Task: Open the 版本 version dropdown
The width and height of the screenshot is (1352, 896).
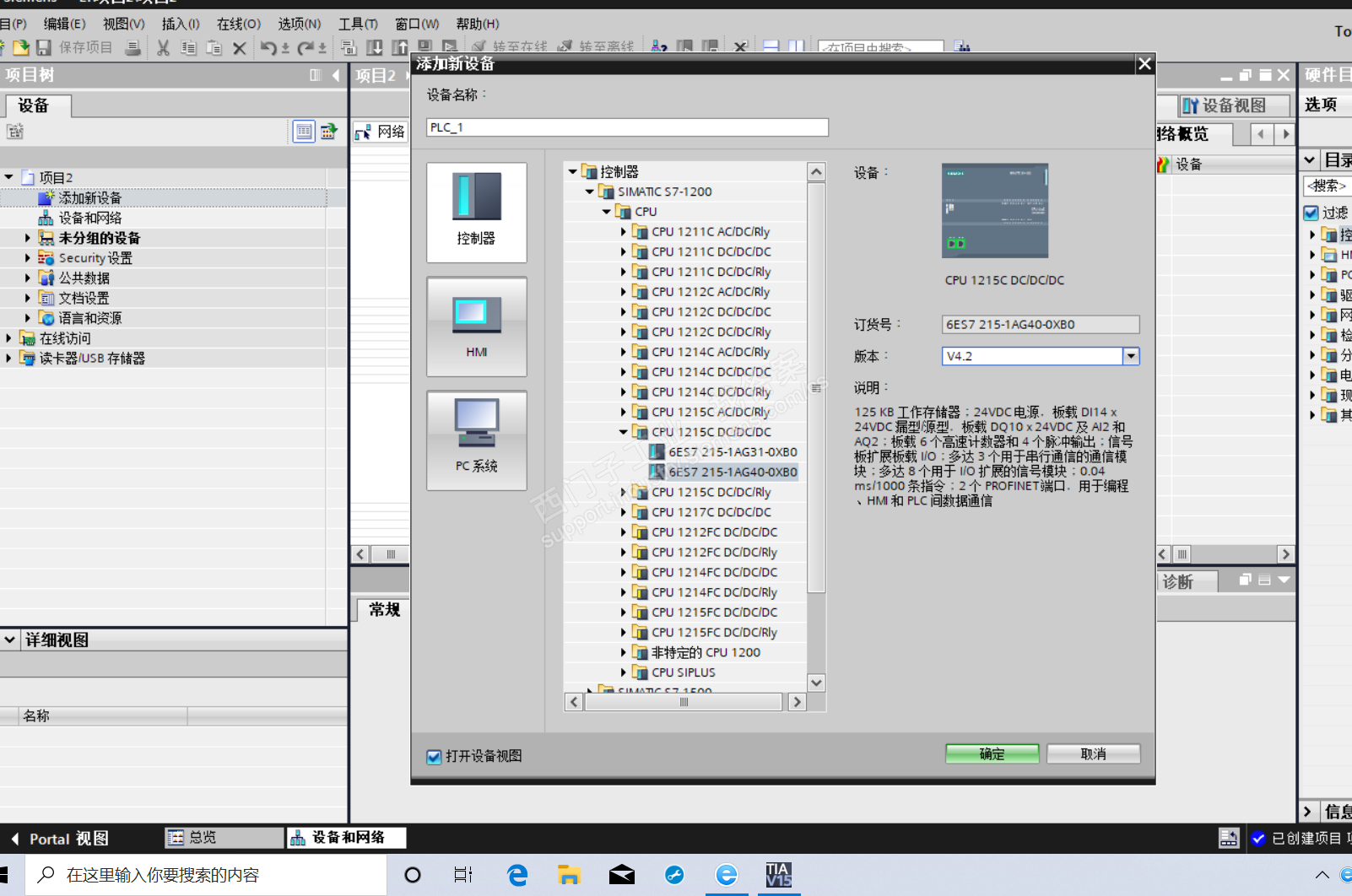Action: pos(1131,356)
